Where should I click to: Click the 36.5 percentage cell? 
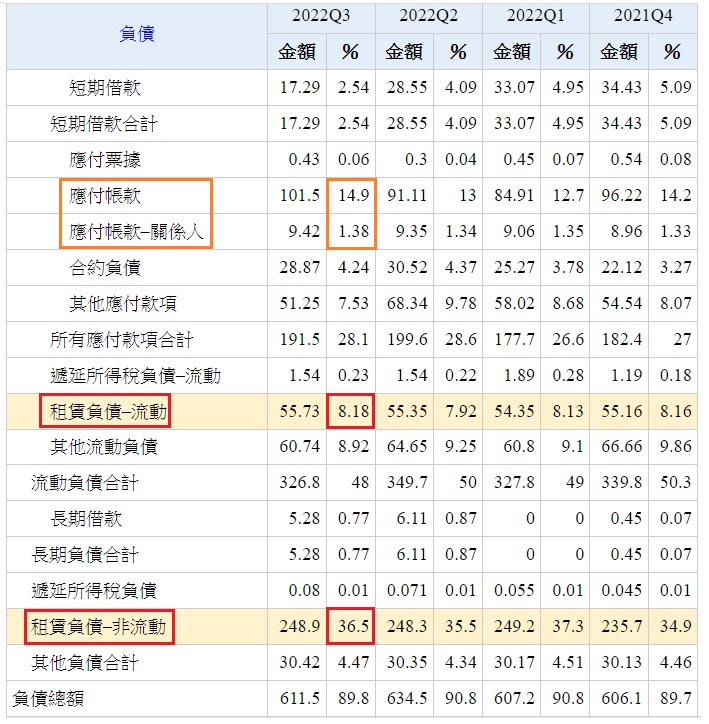pyautogui.click(x=353, y=627)
